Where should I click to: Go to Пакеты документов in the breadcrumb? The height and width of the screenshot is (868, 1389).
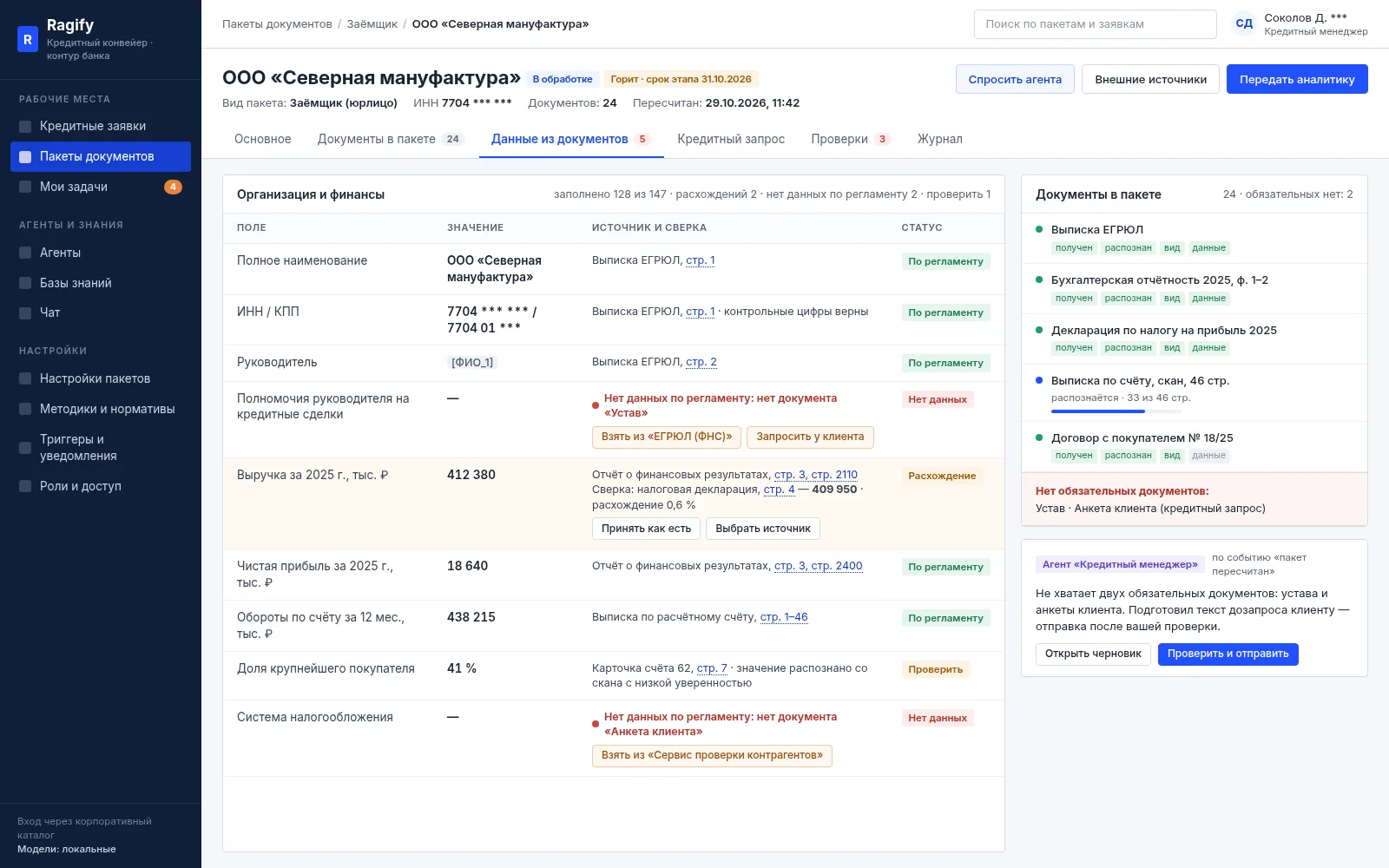pos(277,24)
